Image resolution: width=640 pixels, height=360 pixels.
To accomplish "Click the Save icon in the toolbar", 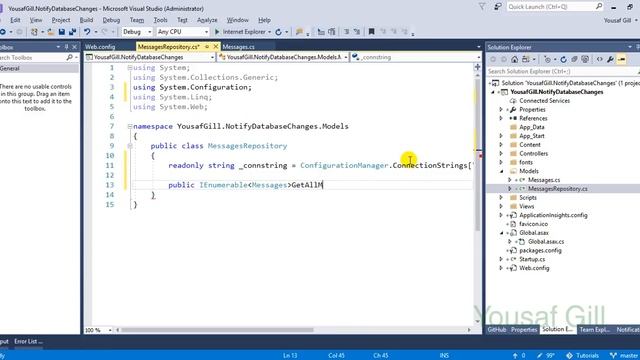I will [62, 31].
